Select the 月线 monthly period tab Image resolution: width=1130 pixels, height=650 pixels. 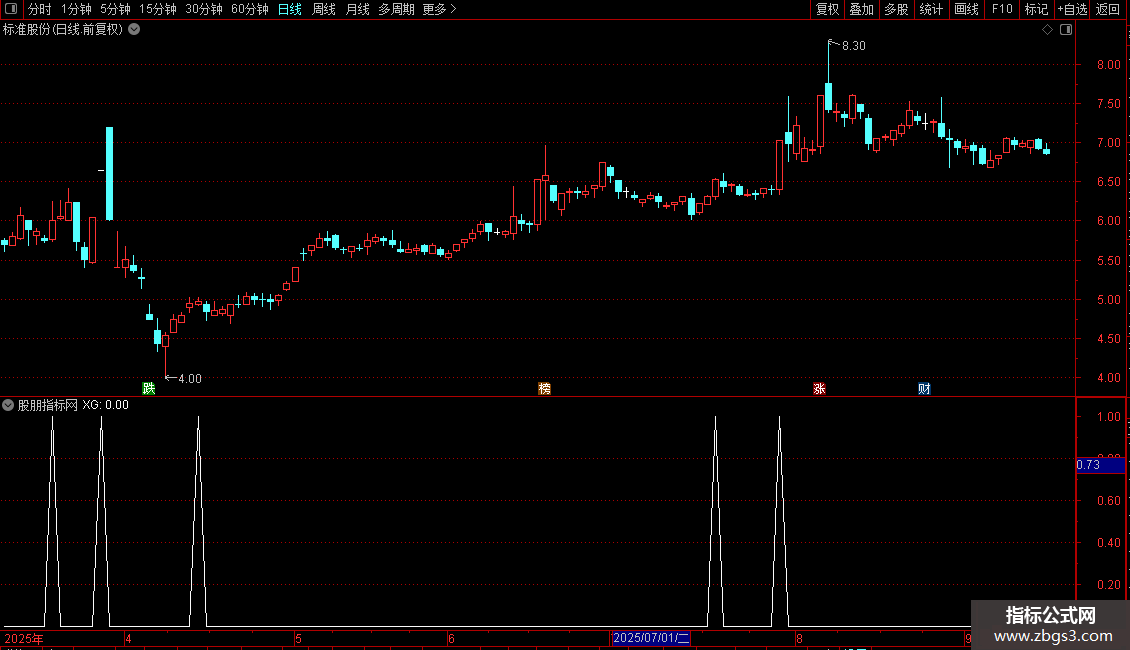pos(357,9)
